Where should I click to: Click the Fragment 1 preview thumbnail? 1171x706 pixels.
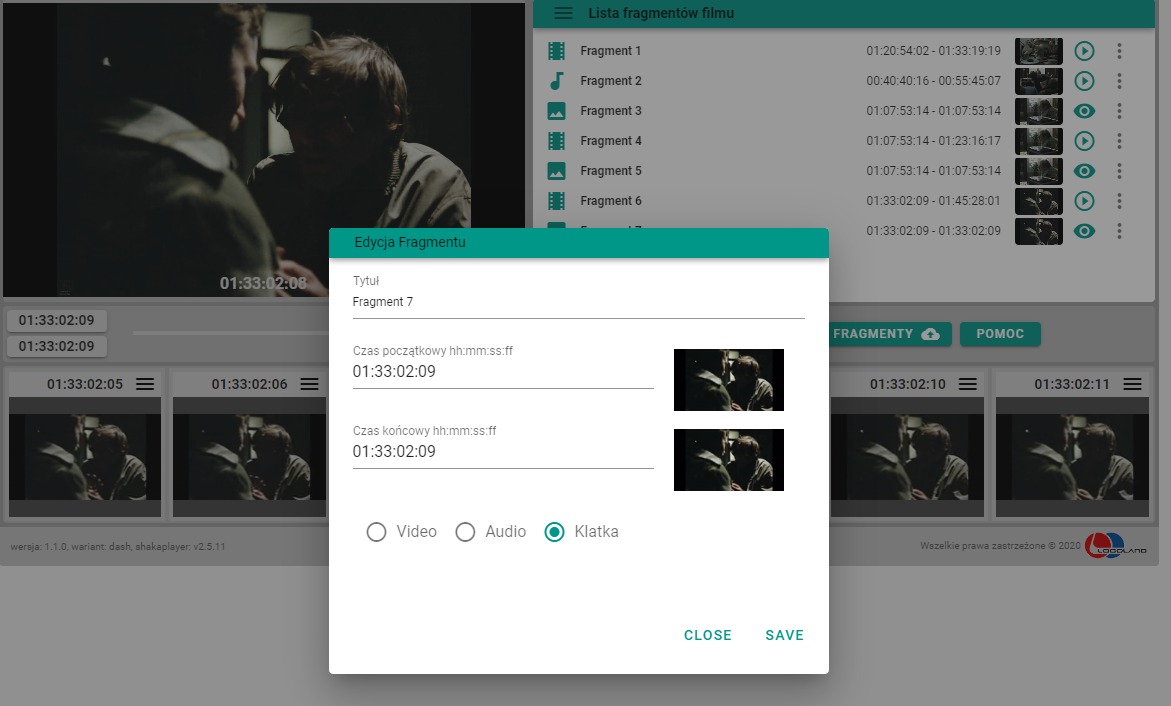coord(1039,51)
